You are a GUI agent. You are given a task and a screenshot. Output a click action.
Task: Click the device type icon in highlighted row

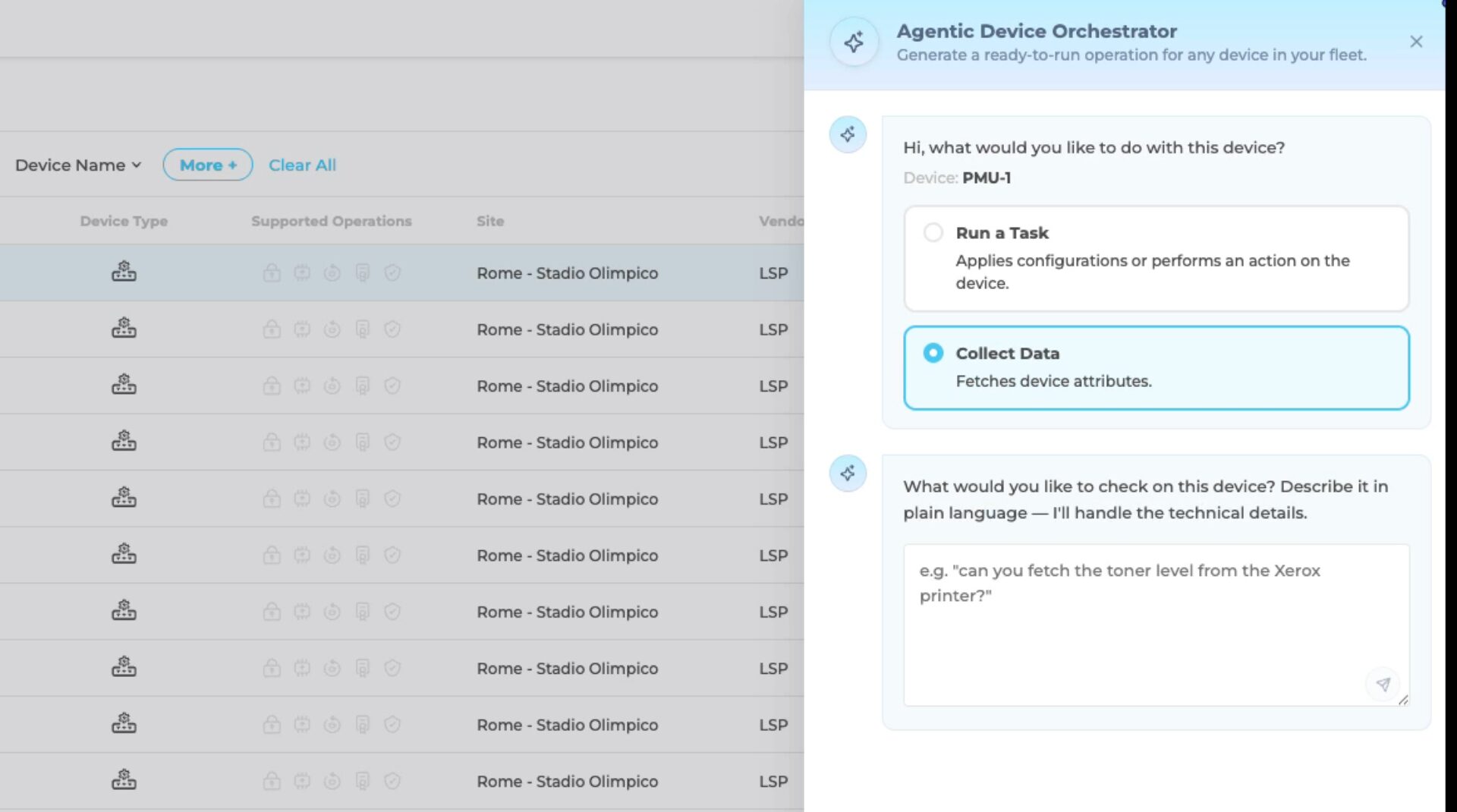tap(124, 272)
